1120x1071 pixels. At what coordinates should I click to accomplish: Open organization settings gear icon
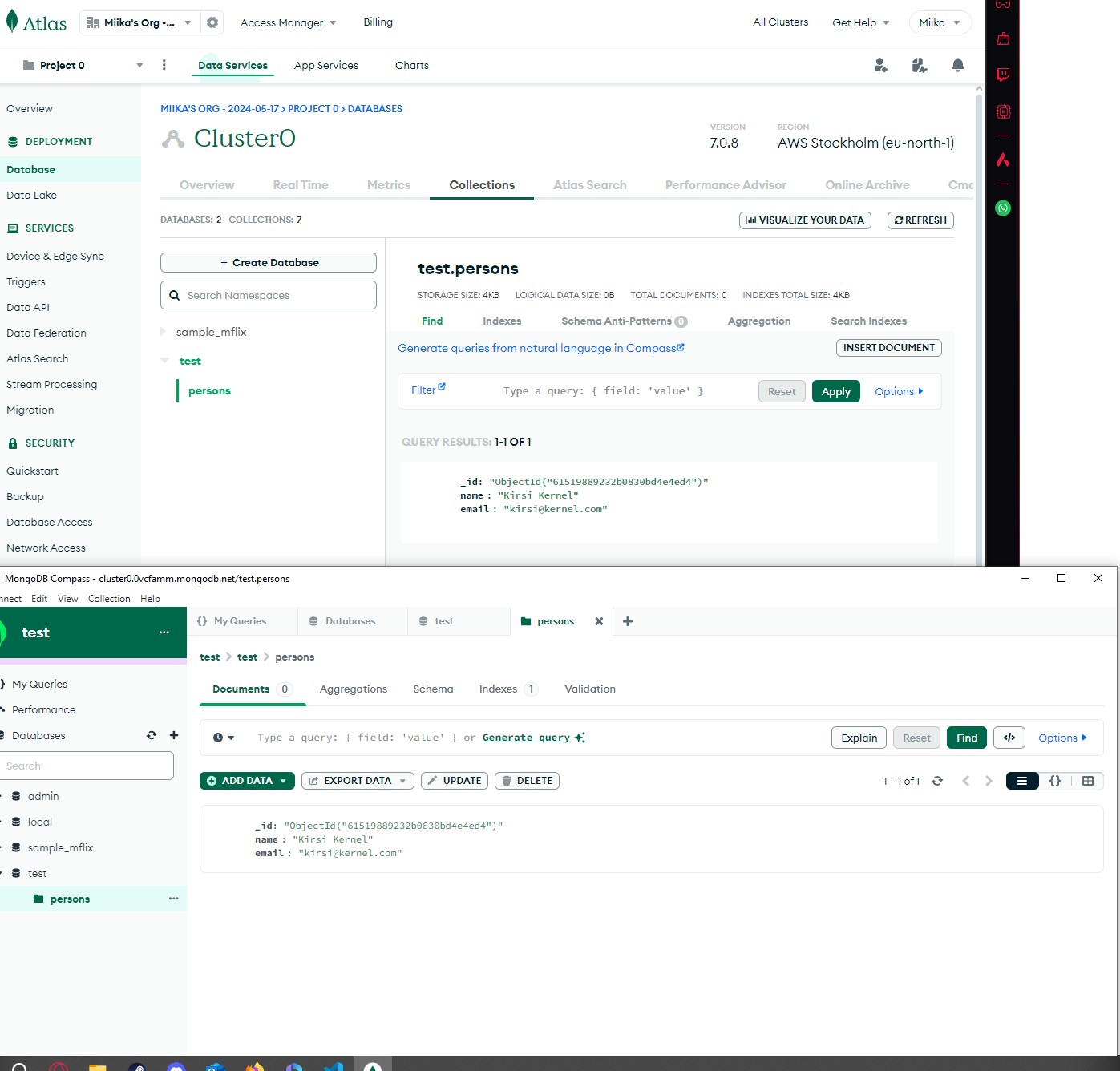click(x=212, y=22)
